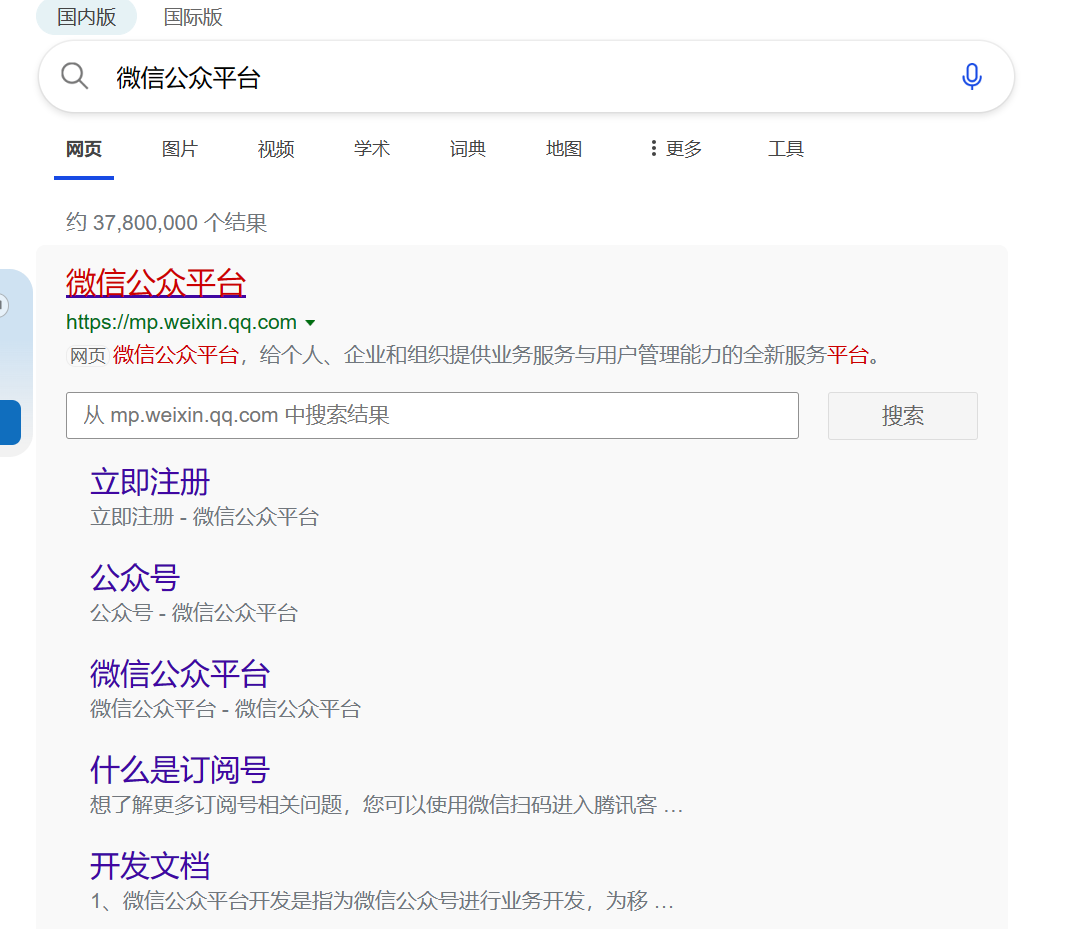Open the red 微信公众平台 result title
Viewport: 1083px width, 929px height.
coord(156,283)
